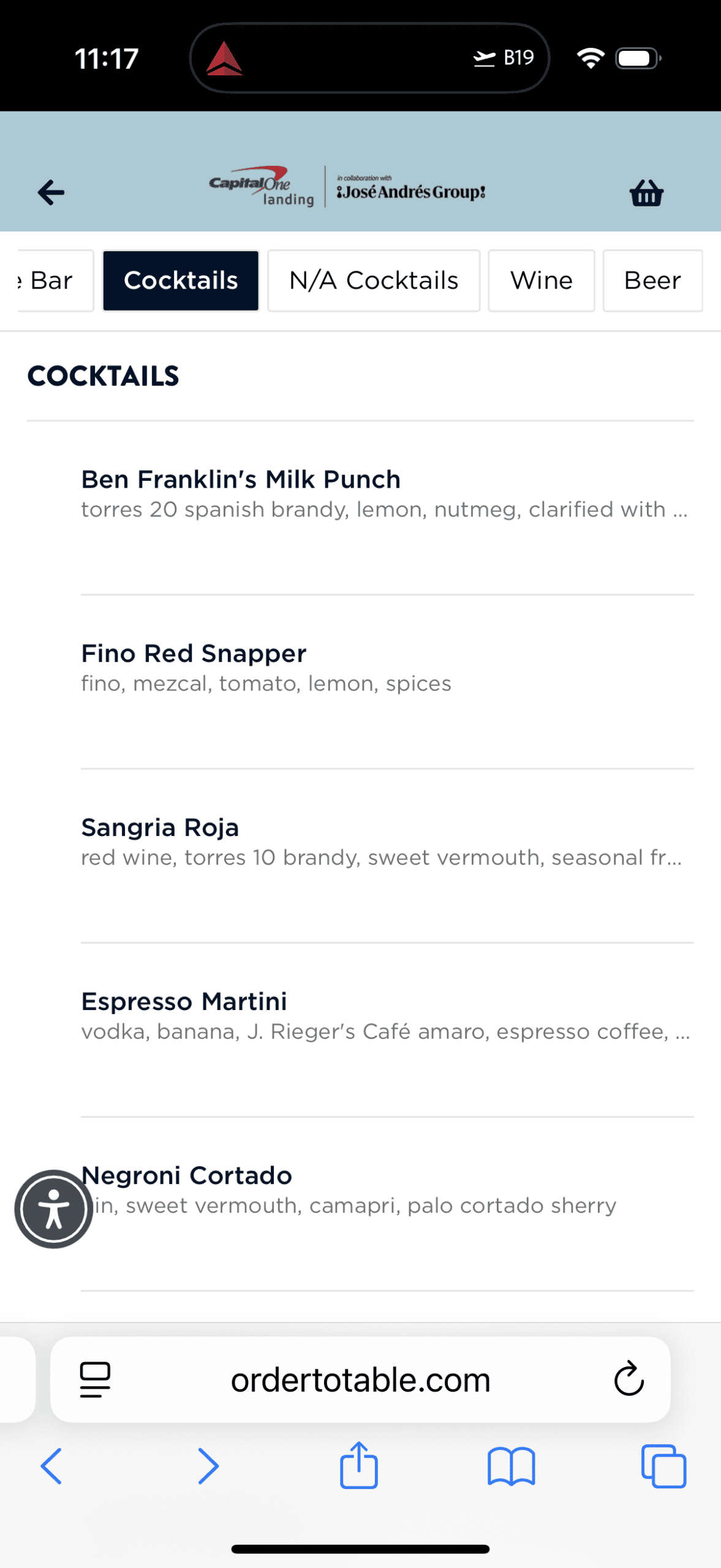Select the Beer category
Viewport: 721px width, 1568px height.
click(x=652, y=280)
